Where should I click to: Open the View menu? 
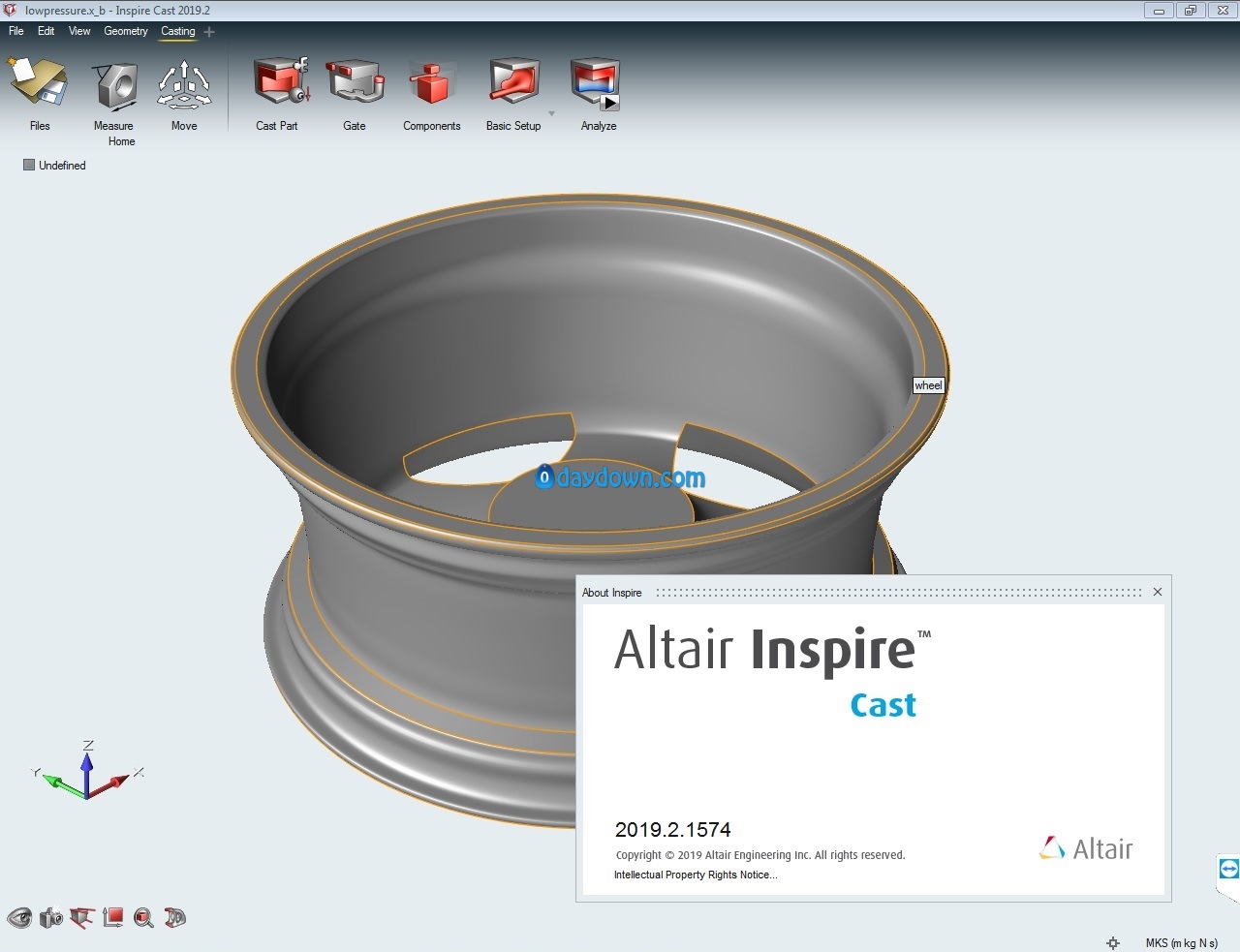[79, 31]
